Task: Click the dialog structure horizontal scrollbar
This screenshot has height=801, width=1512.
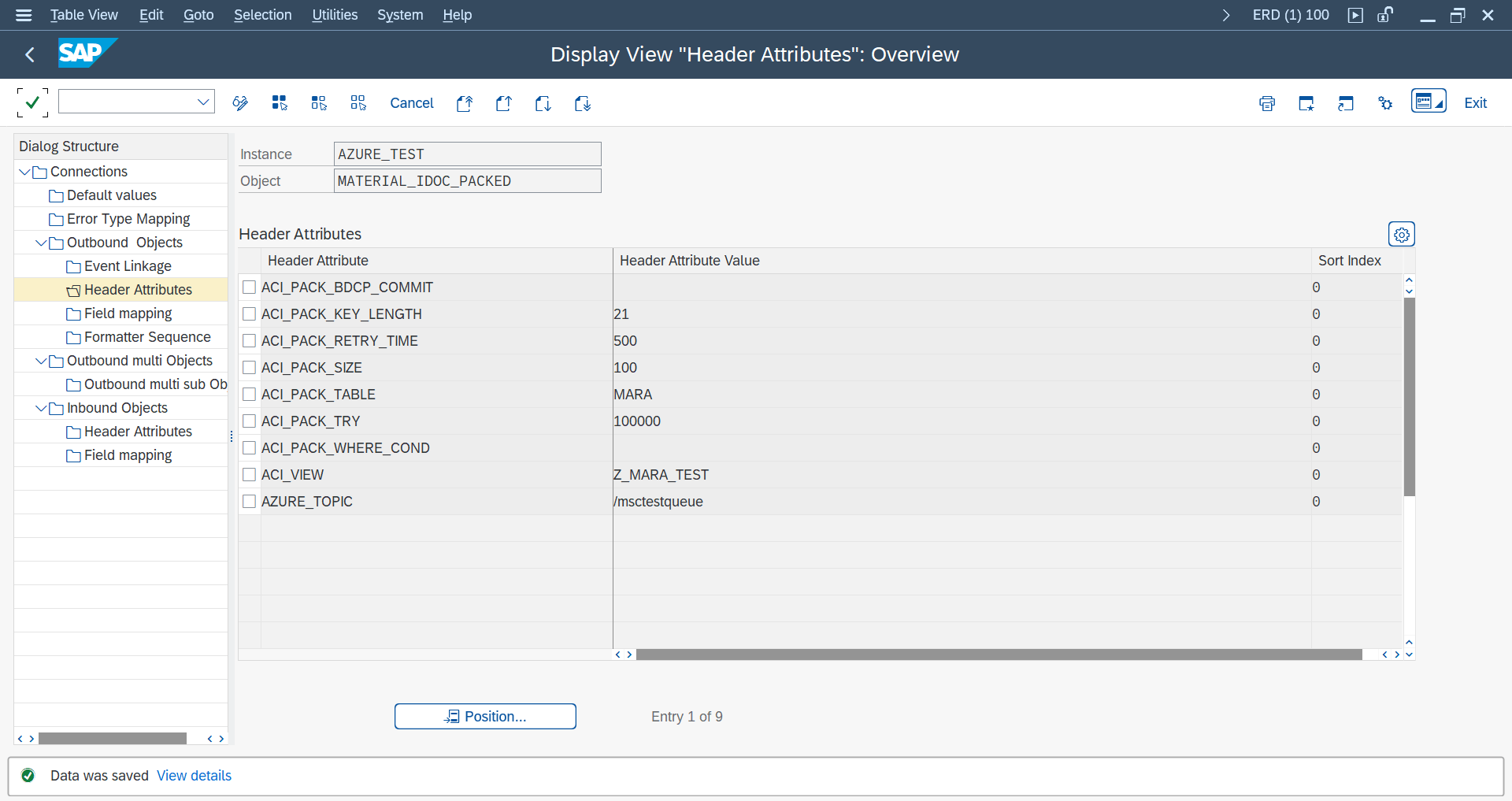Action: [x=113, y=739]
